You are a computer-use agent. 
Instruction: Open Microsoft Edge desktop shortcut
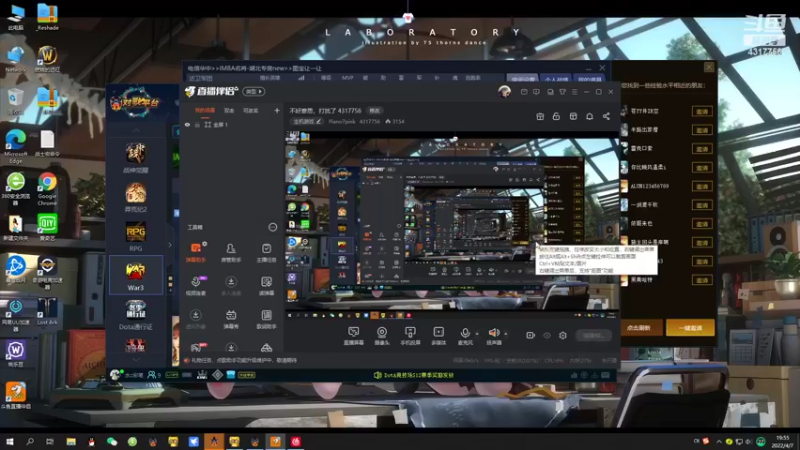[x=16, y=146]
